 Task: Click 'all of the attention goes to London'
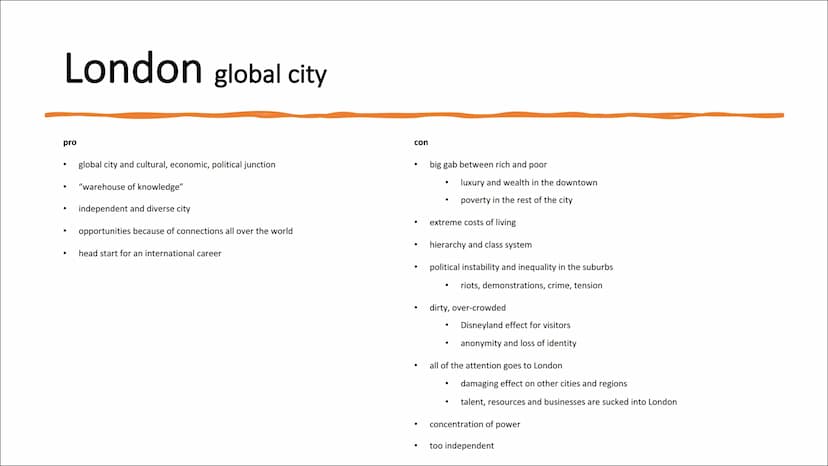496,366
